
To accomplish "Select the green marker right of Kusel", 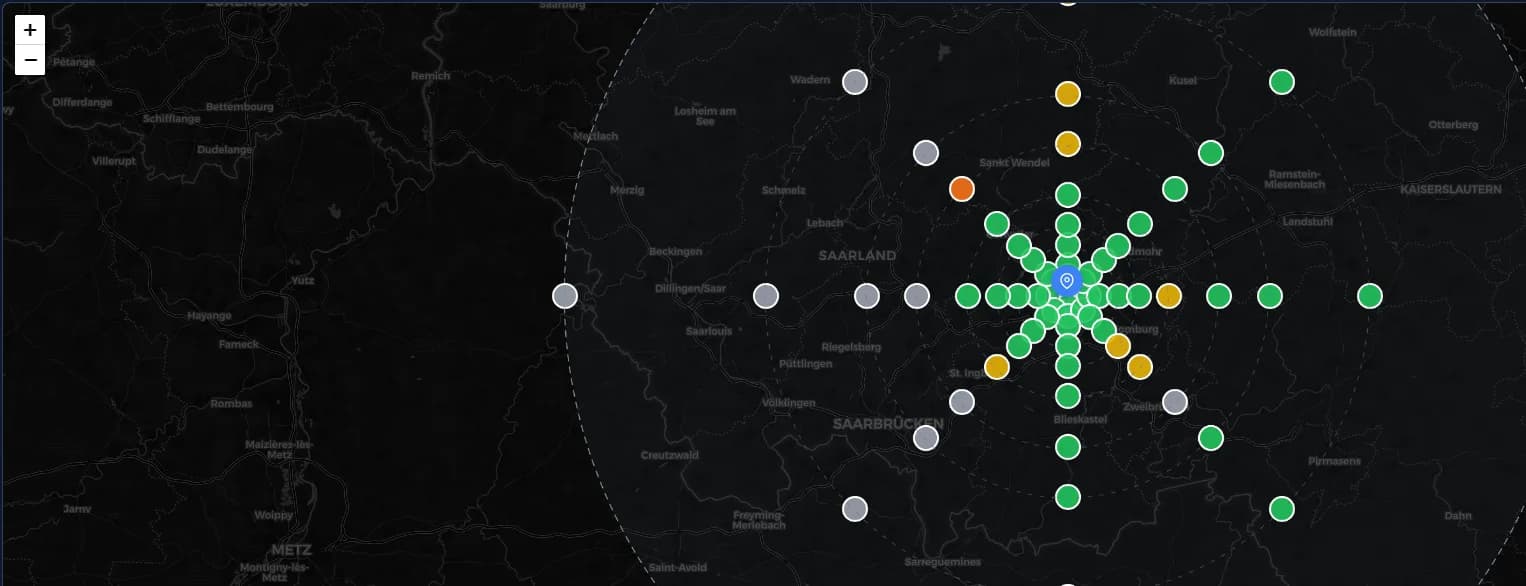I will pyautogui.click(x=1282, y=82).
